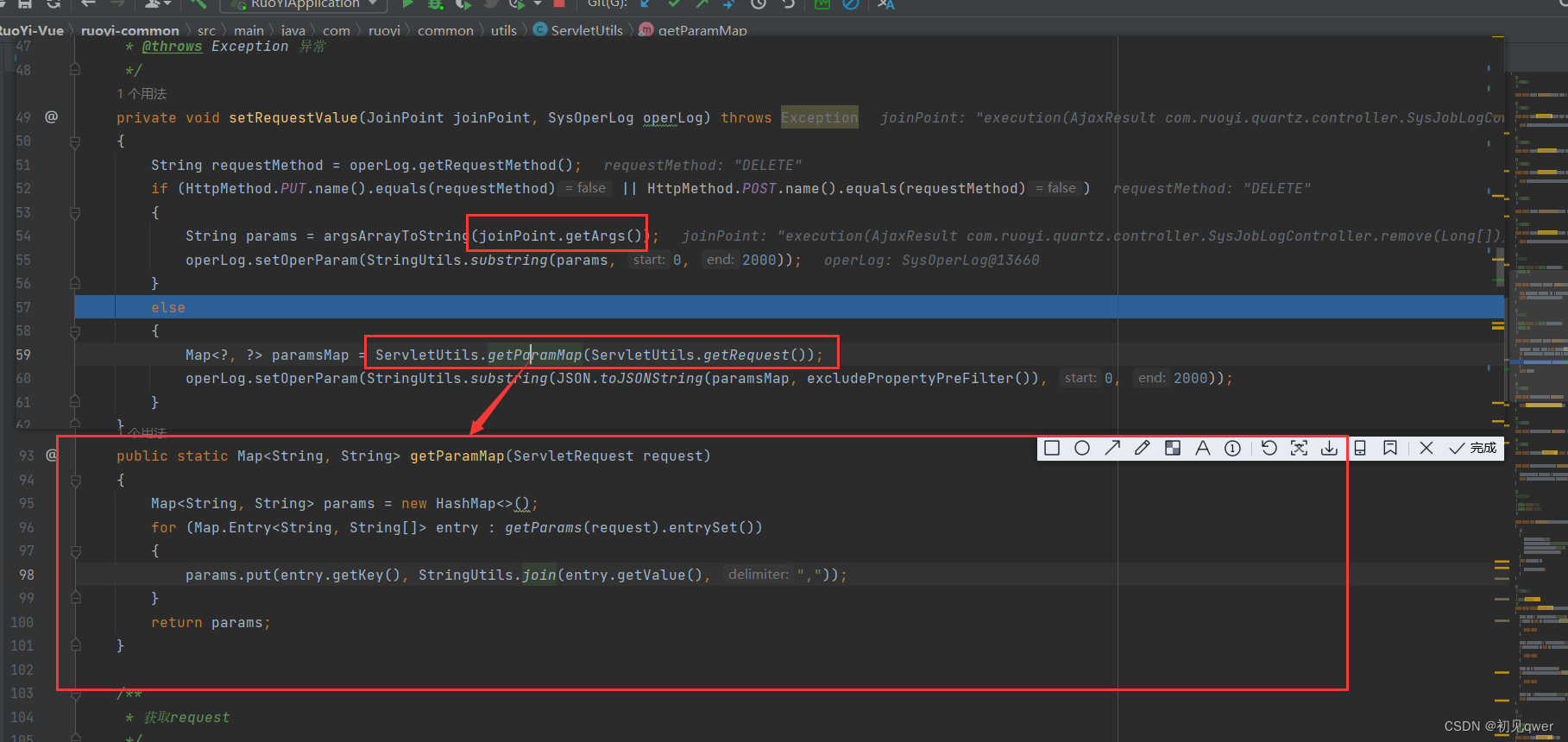Click the @throws Javadoc tag
Image resolution: width=1568 pixels, height=742 pixels.
coord(172,47)
